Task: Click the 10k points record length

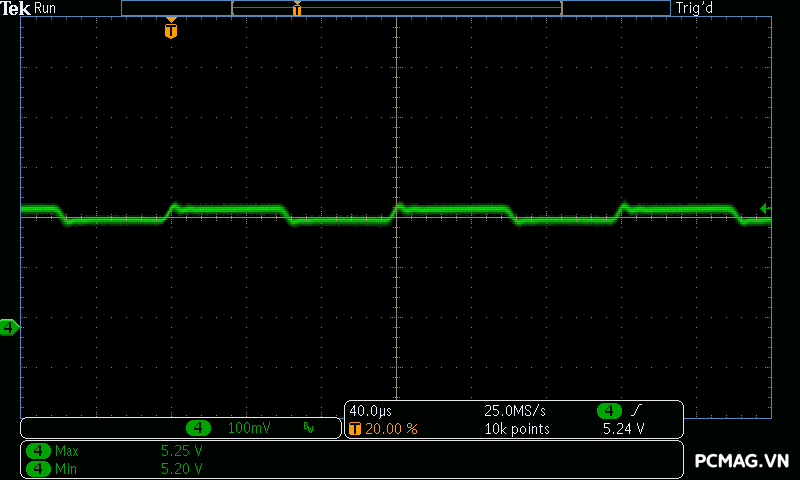Action: (x=516, y=428)
